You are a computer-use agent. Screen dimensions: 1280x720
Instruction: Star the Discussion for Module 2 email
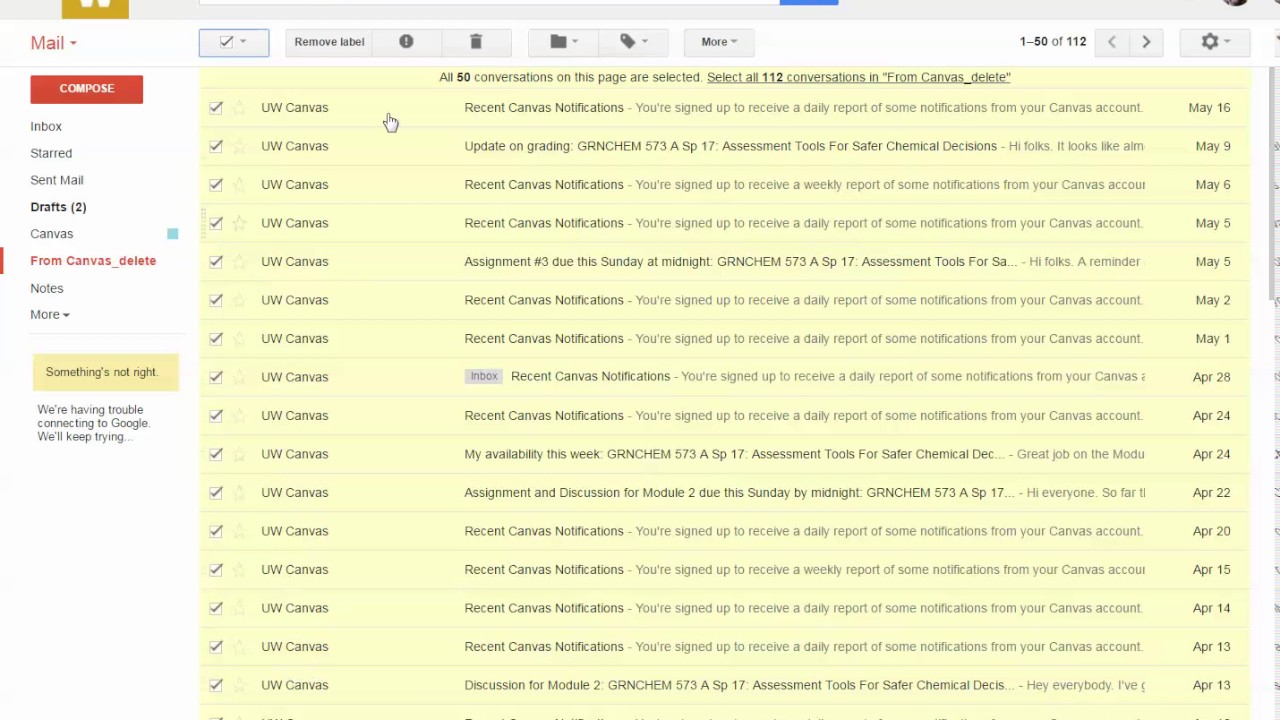click(x=239, y=685)
